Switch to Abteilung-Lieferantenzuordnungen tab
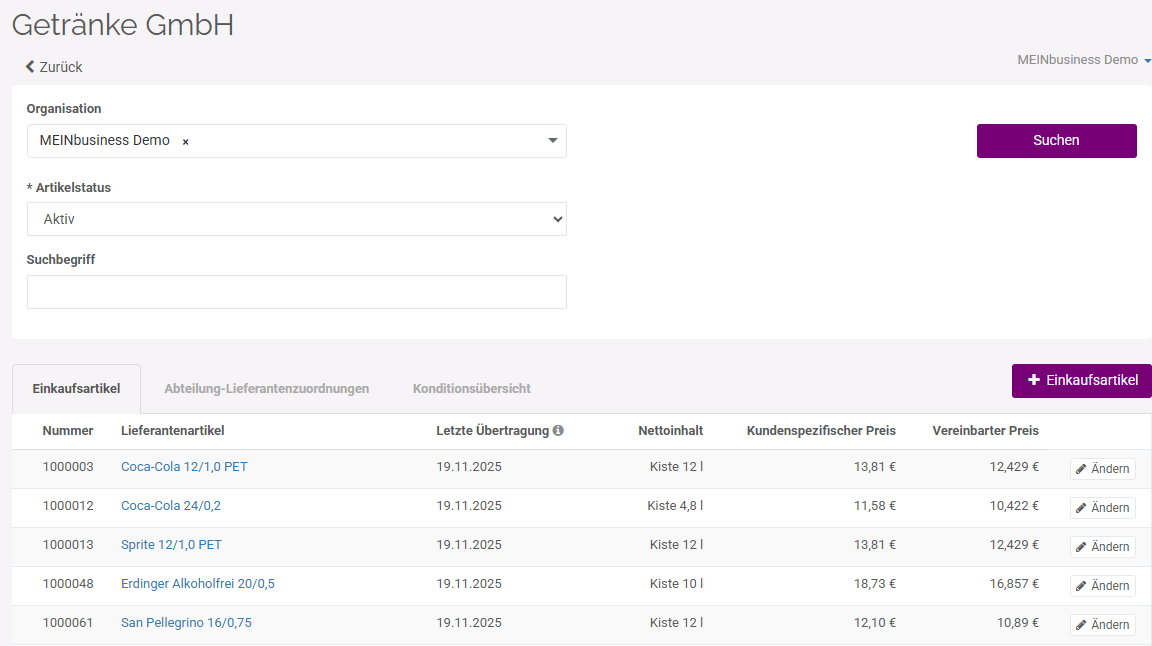 [x=267, y=389]
